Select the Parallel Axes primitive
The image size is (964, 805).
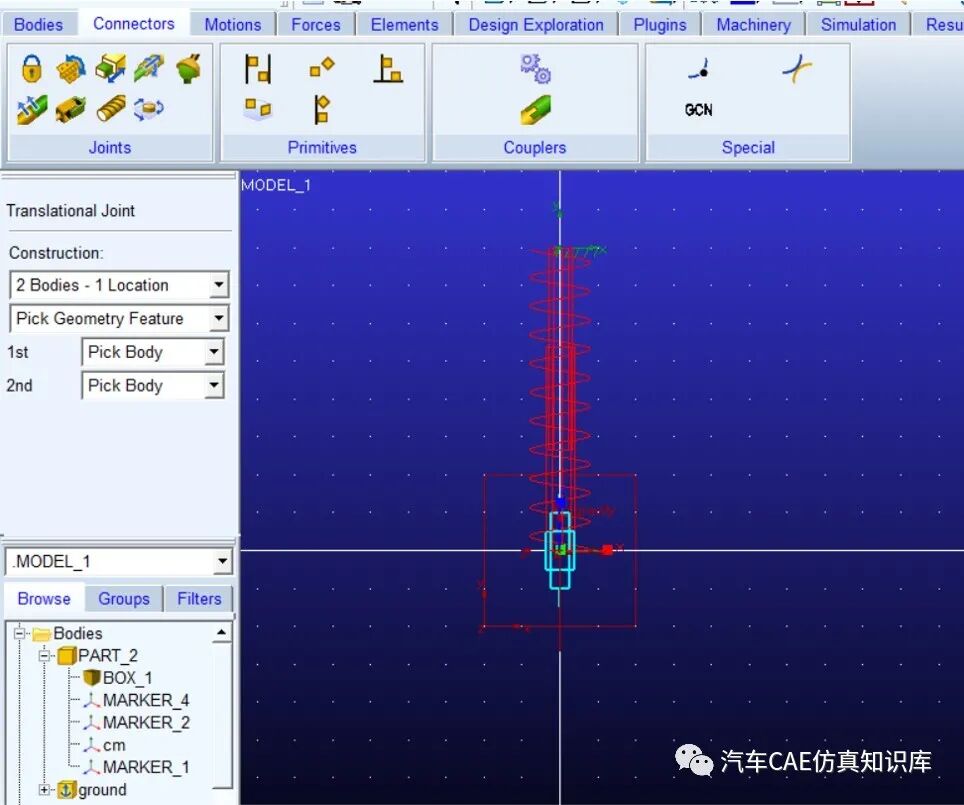coord(258,69)
